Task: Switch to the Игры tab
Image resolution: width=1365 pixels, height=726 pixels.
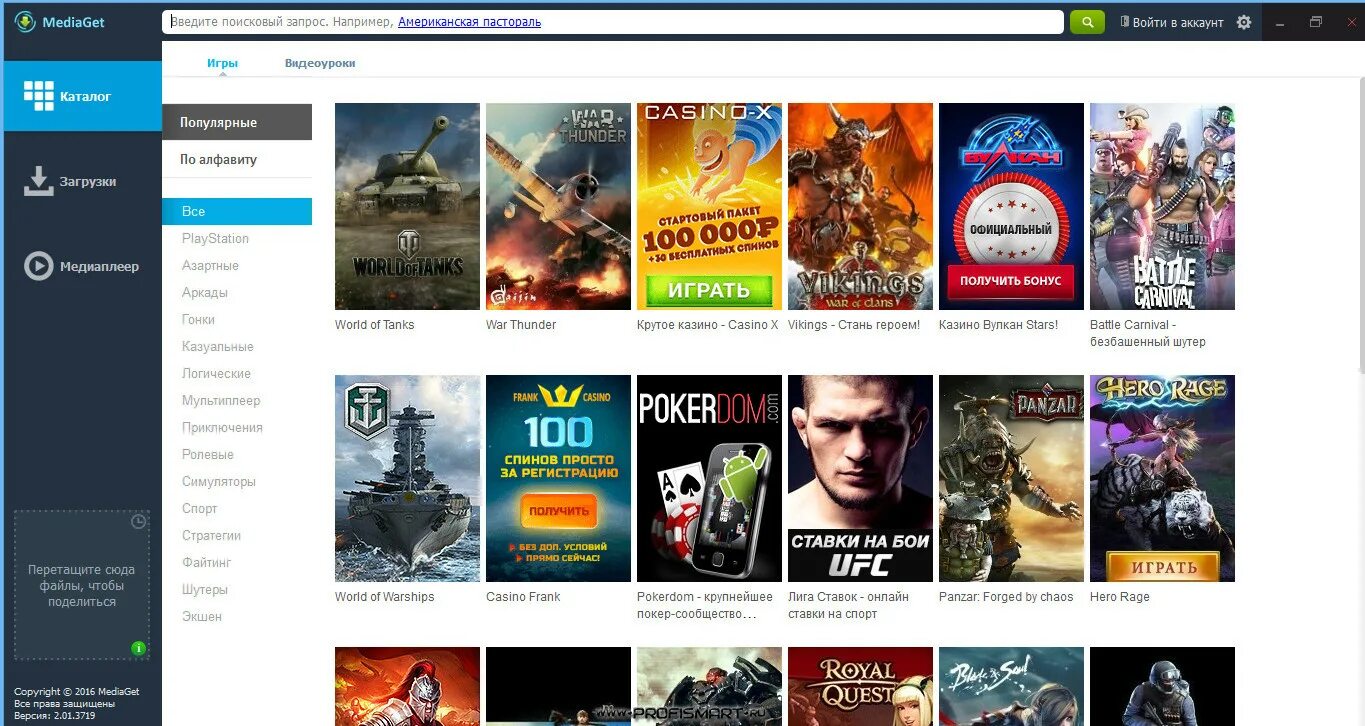Action: point(222,63)
